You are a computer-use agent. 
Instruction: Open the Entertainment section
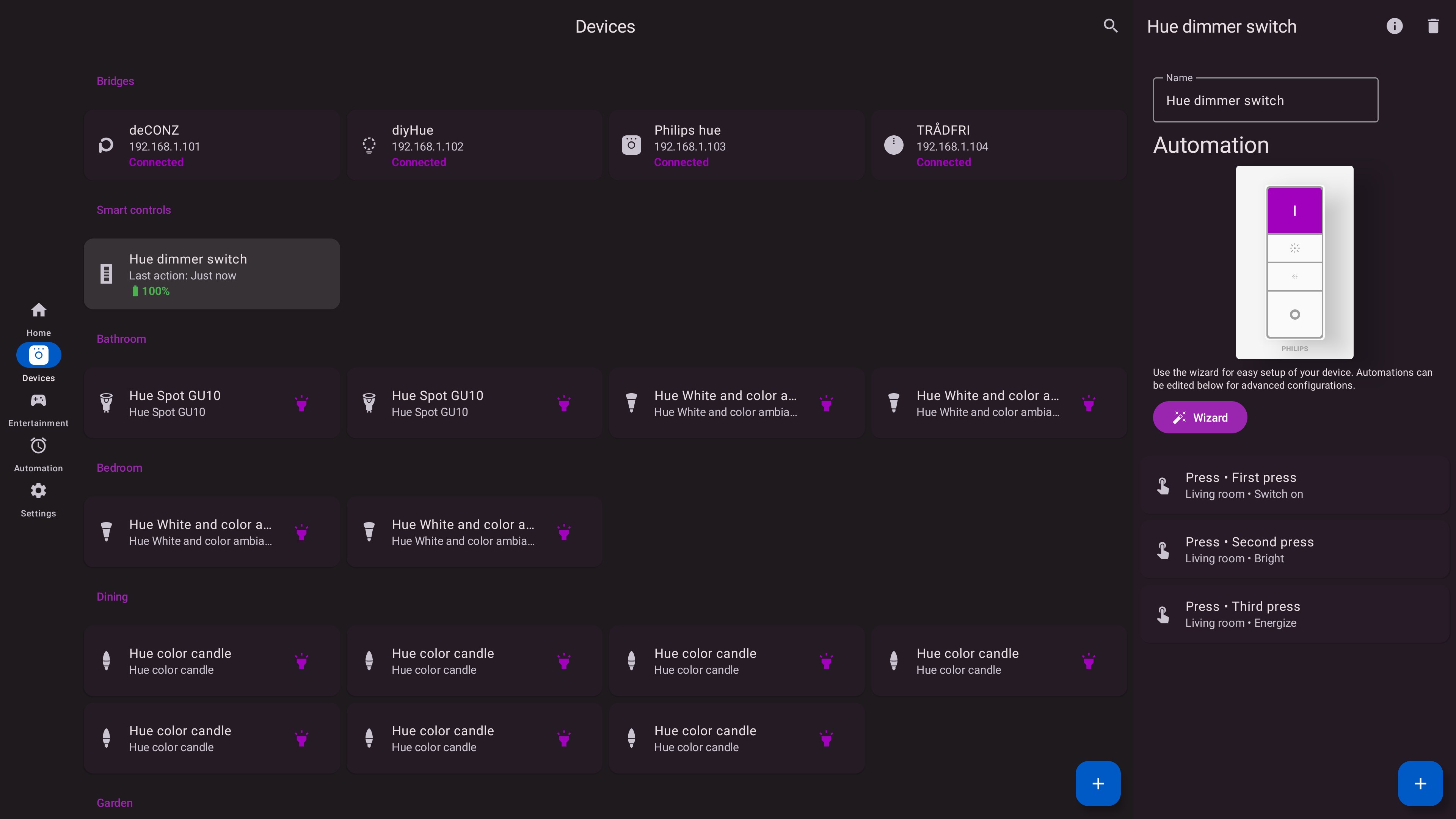(x=38, y=408)
